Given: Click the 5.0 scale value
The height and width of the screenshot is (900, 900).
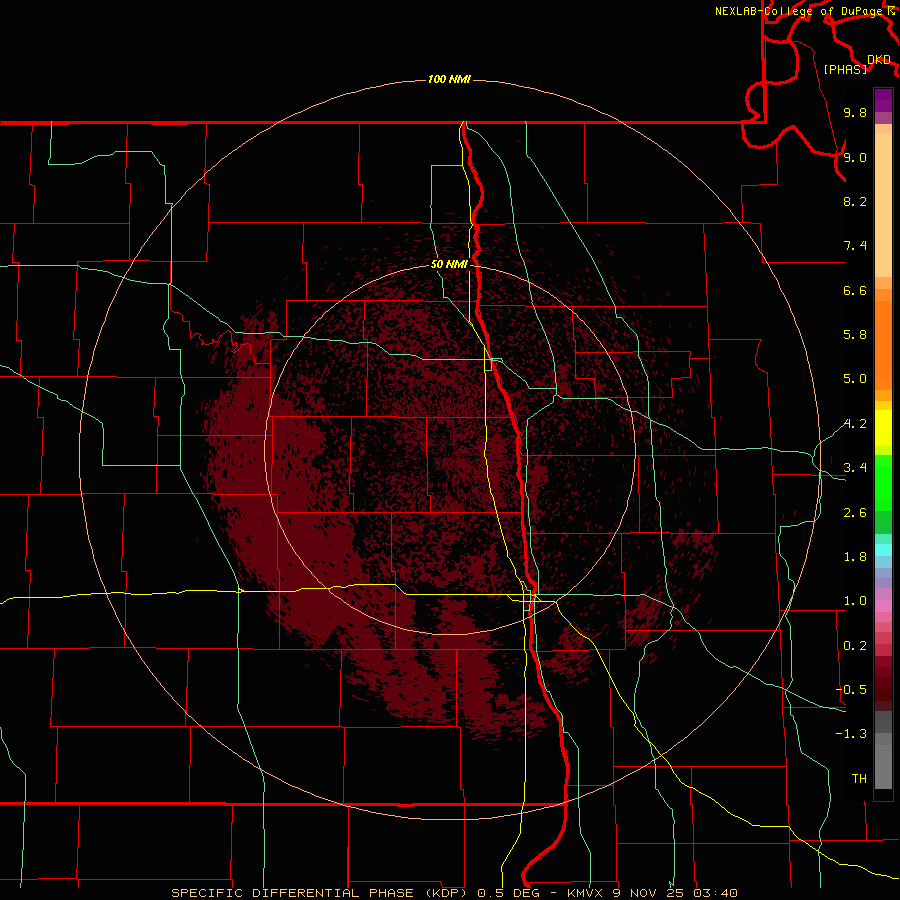Looking at the screenshot, I should (x=855, y=379).
